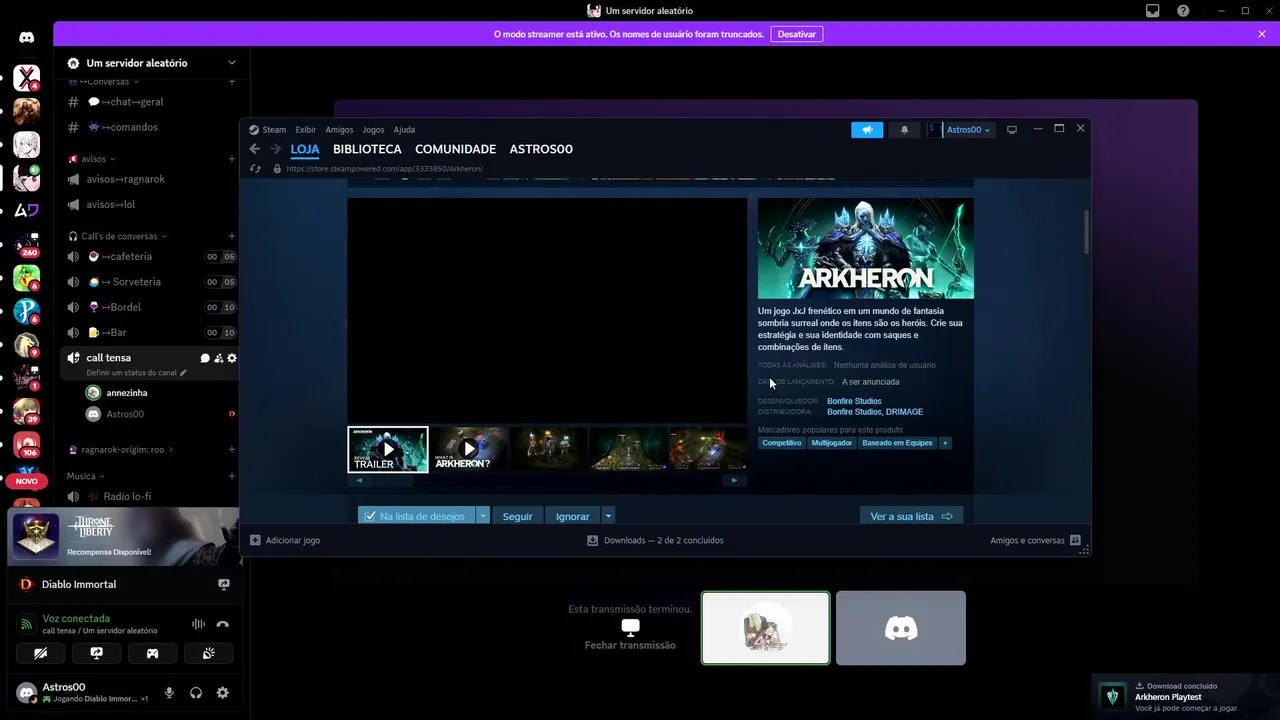1280x720 pixels.
Task: Collapse the Musica category
Action: [x=86, y=476]
